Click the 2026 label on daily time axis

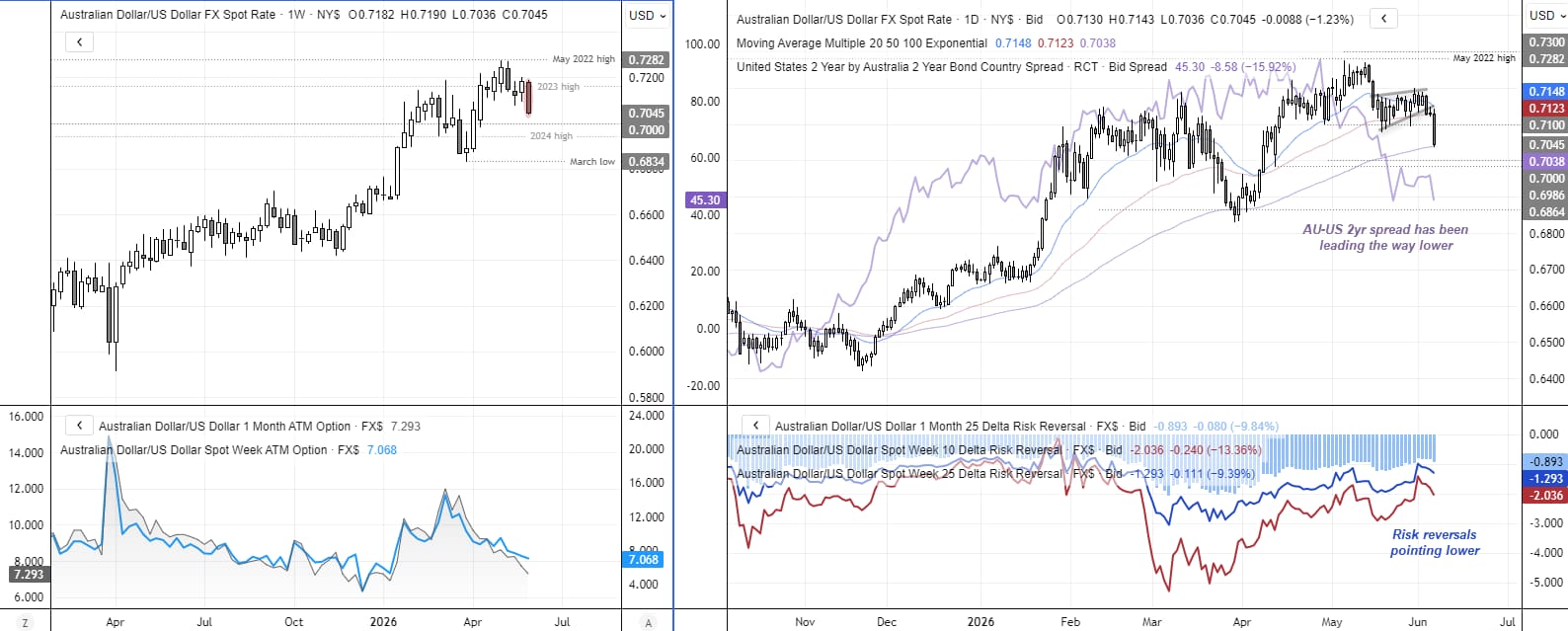[980, 622]
